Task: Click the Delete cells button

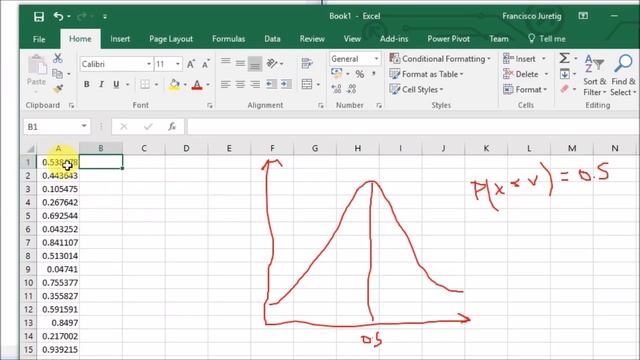Action: 526,74
